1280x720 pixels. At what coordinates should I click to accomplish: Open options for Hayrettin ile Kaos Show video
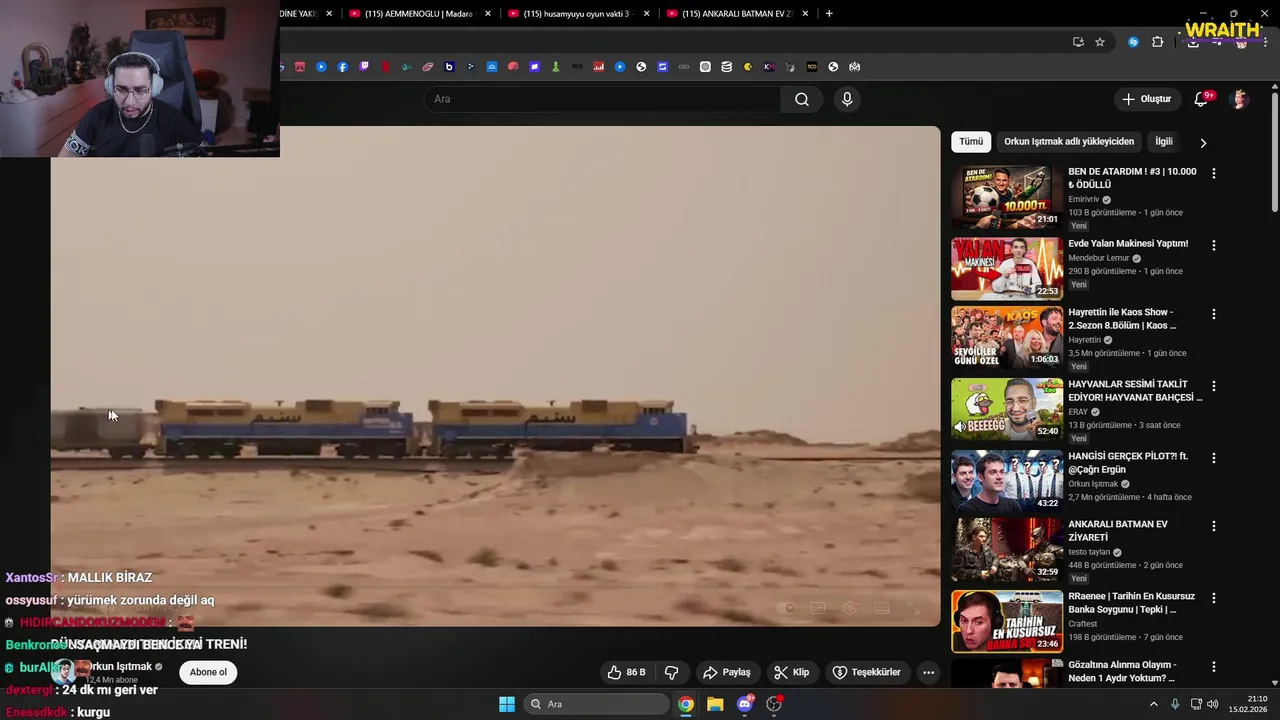(1213, 314)
